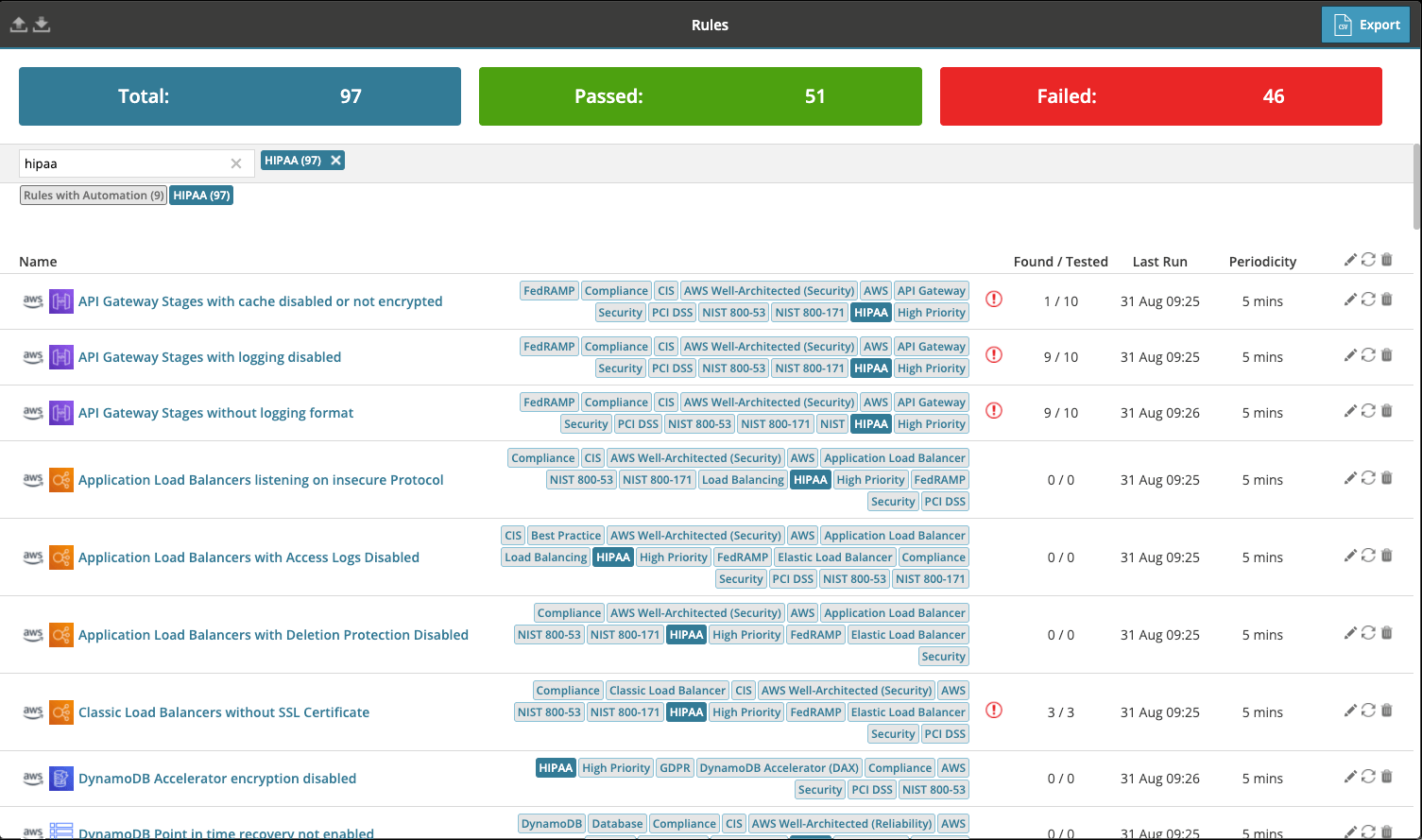Edit Classic Load Balancers without SSL Certificate
This screenshot has height=840, width=1422.
tap(1350, 711)
